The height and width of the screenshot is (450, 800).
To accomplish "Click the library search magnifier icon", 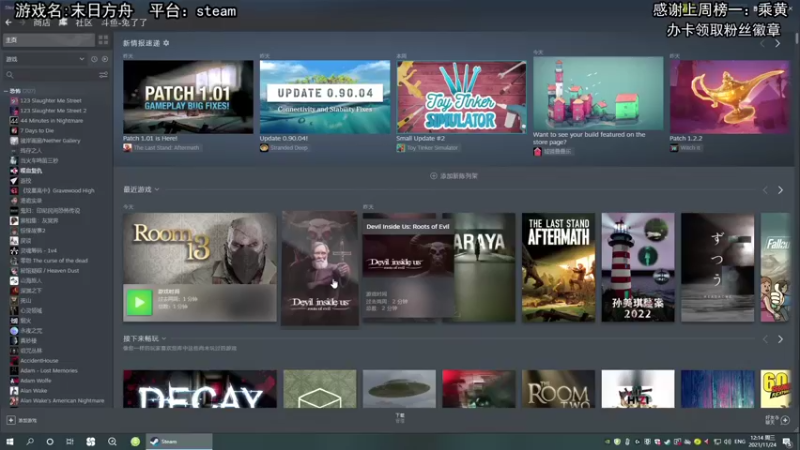I will (10, 75).
